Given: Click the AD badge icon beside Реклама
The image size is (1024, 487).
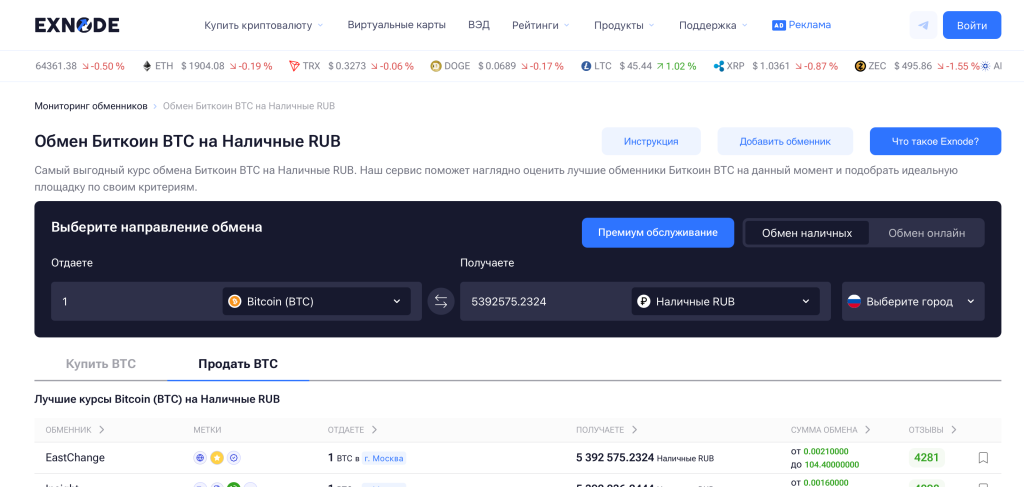Looking at the screenshot, I should pos(778,25).
